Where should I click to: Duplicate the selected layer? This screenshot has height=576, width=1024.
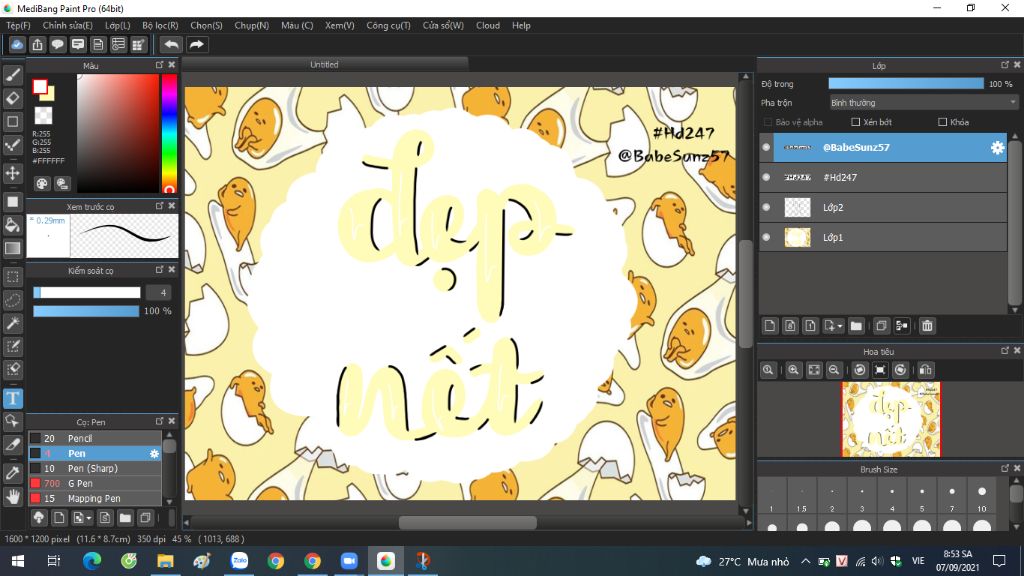pos(881,326)
